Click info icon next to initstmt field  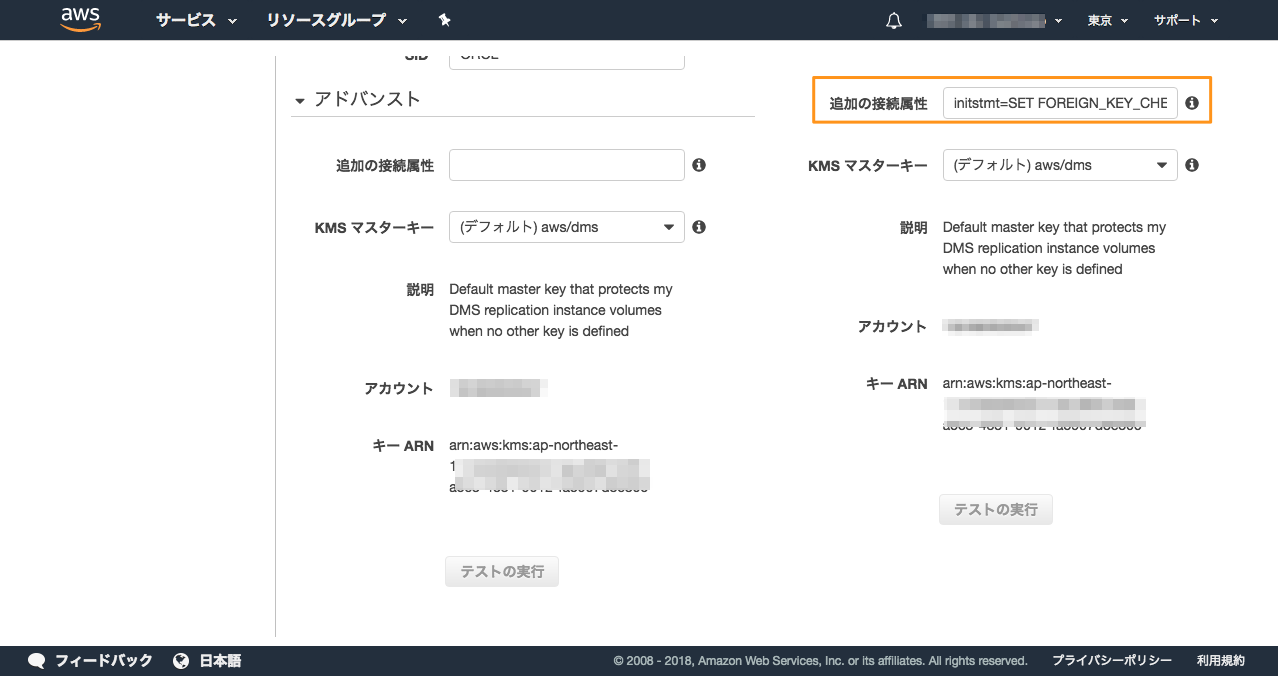click(1192, 103)
